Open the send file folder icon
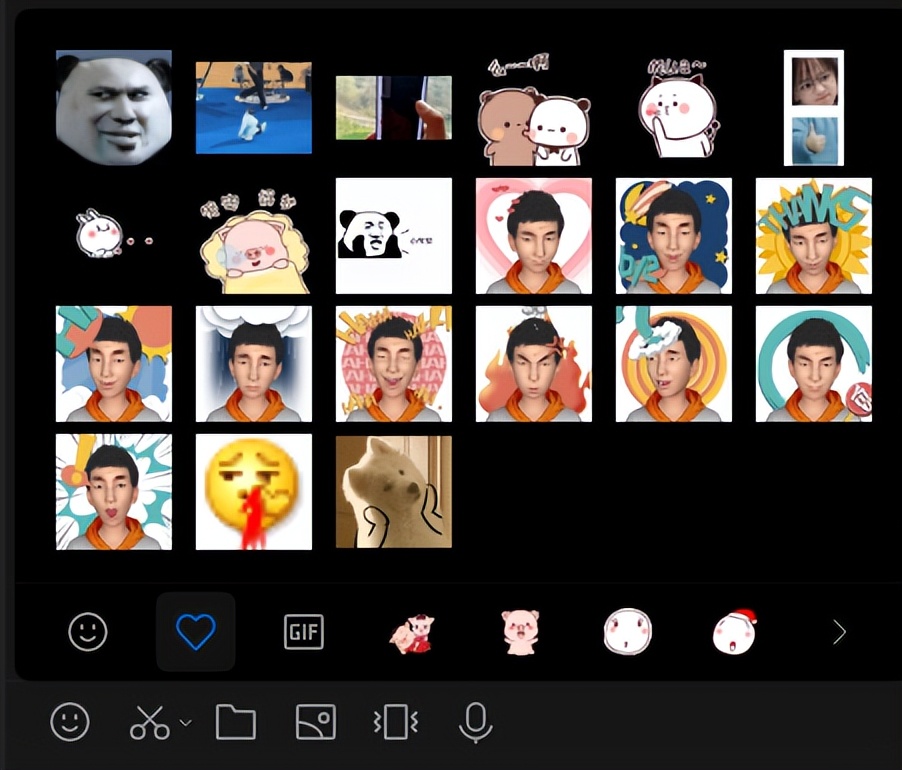Viewport: 902px width, 770px height. 235,721
